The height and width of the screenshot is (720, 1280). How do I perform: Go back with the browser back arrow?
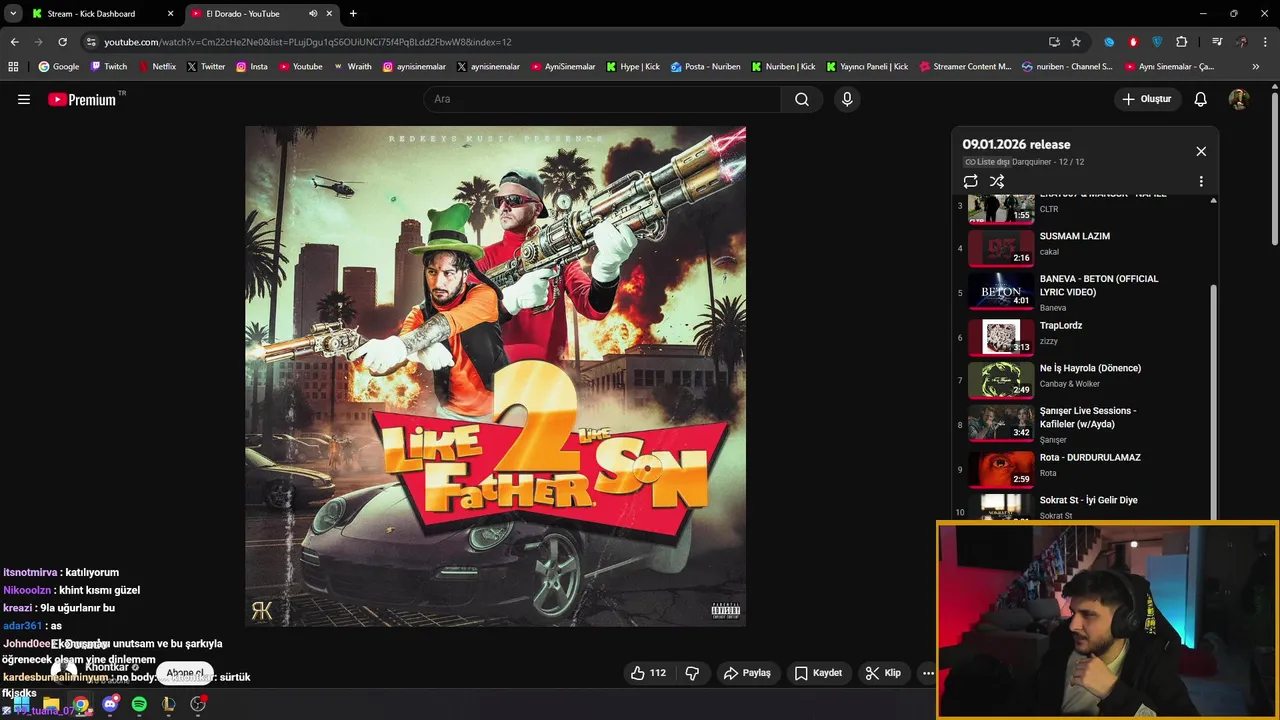coord(14,42)
